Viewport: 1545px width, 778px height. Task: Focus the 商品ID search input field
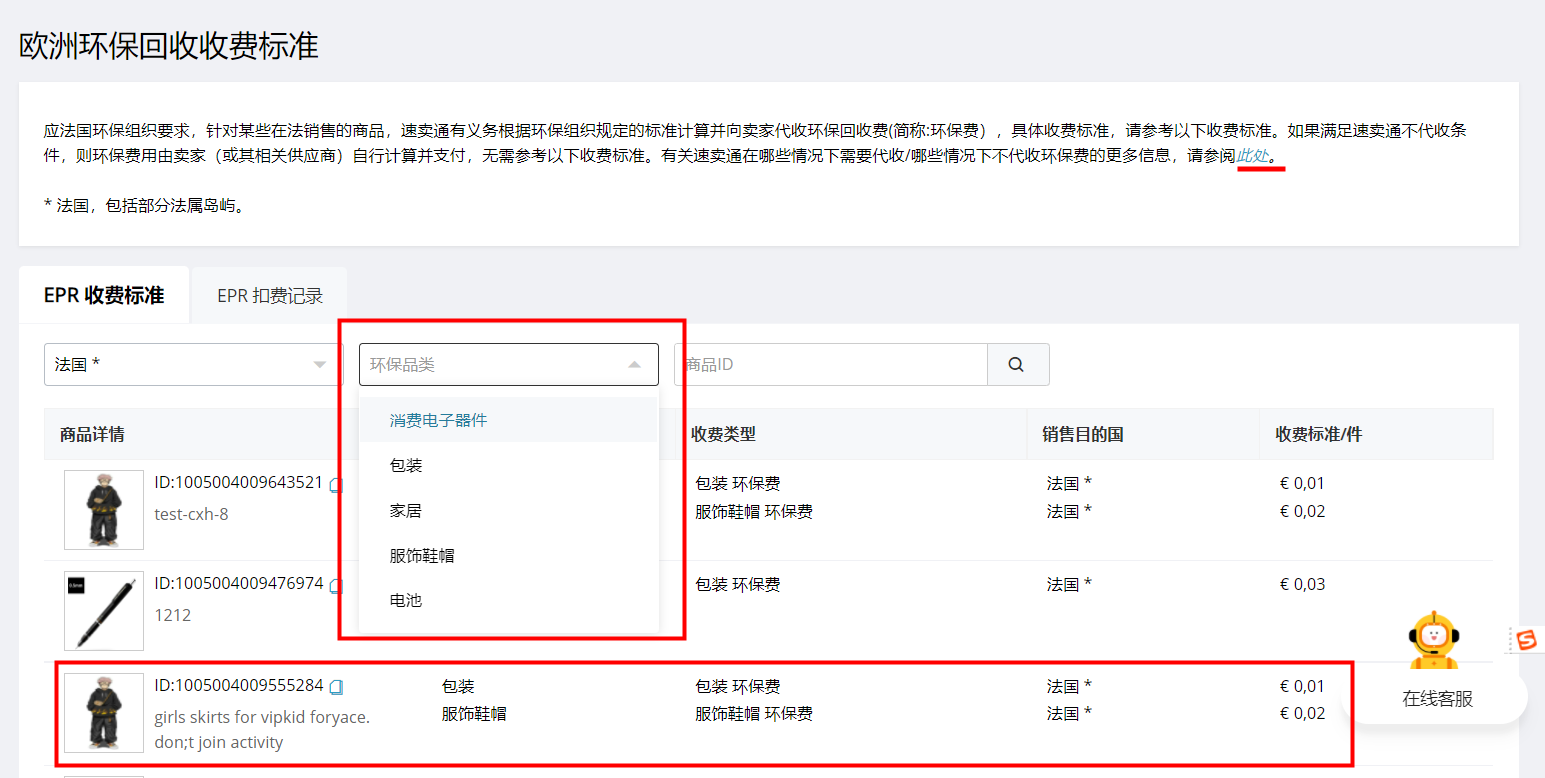(831, 365)
